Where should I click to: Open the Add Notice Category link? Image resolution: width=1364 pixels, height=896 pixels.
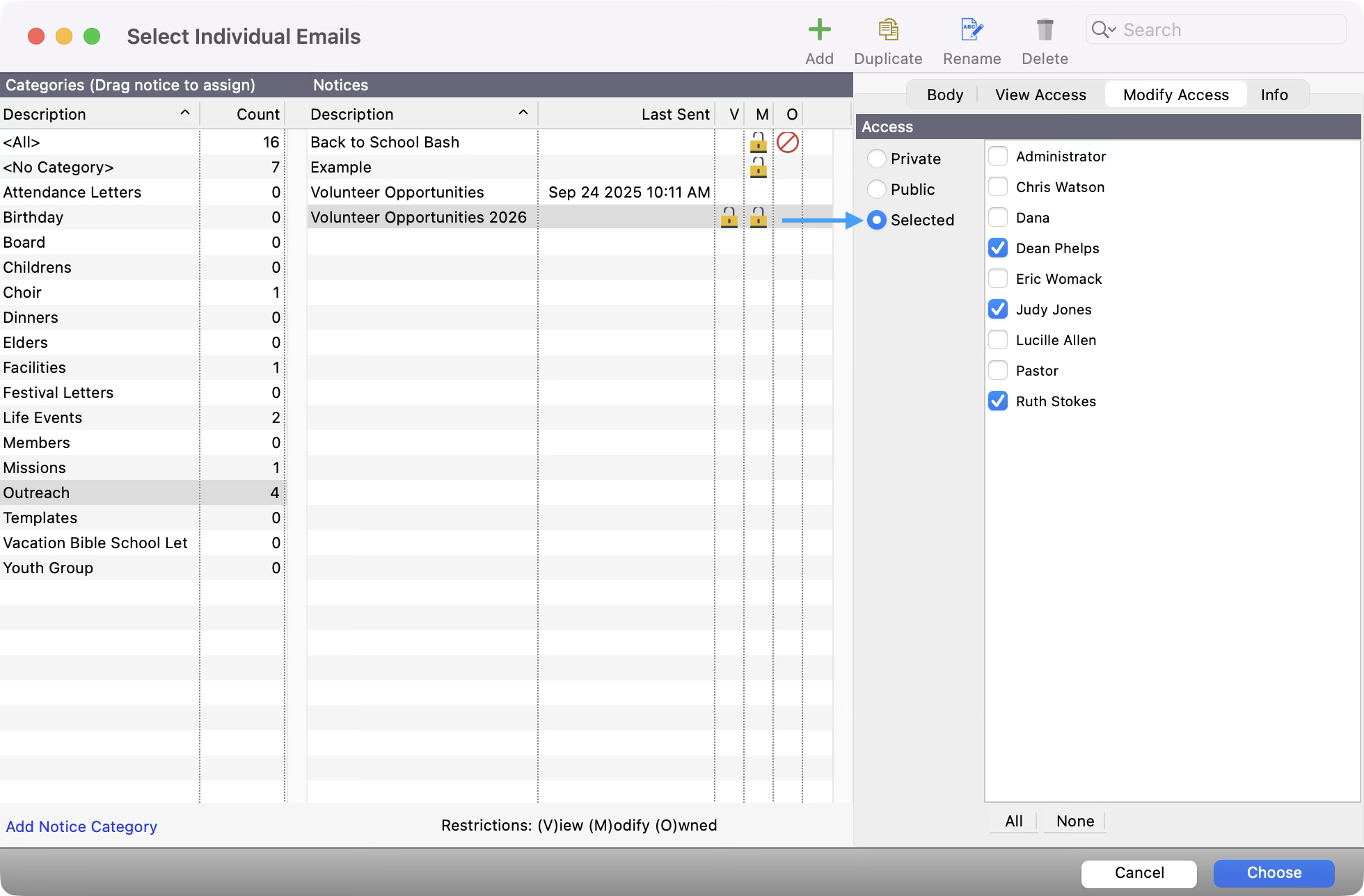point(81,826)
